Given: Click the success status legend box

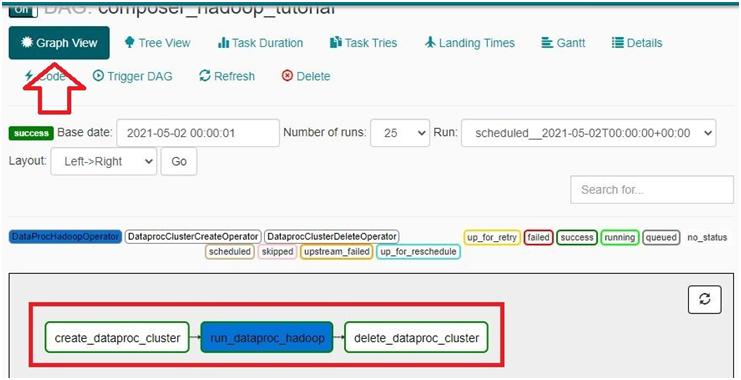Looking at the screenshot, I should (x=577, y=237).
